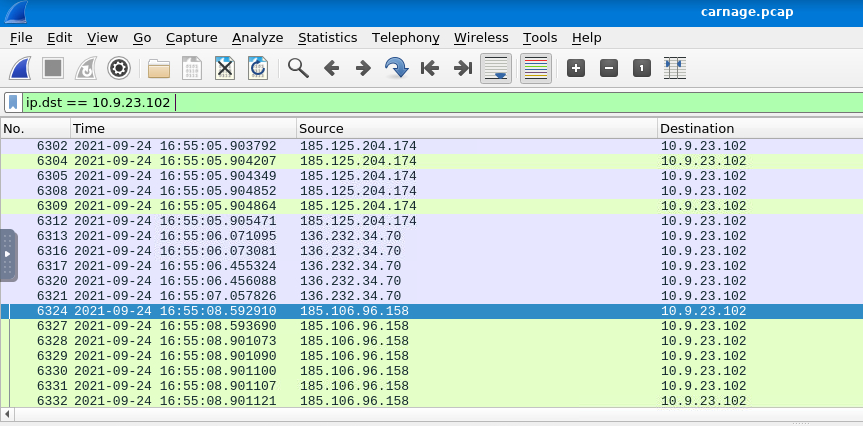Open the Edit menu
The height and width of the screenshot is (426, 863).
point(59,38)
